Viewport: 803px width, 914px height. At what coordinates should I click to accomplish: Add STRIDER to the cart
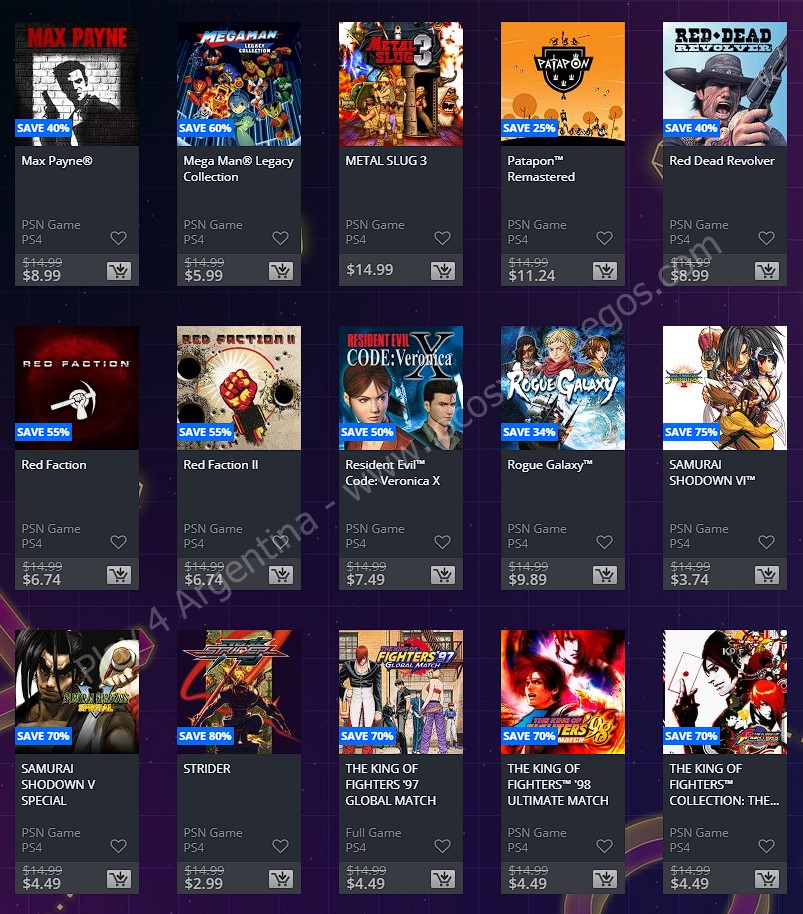point(281,878)
